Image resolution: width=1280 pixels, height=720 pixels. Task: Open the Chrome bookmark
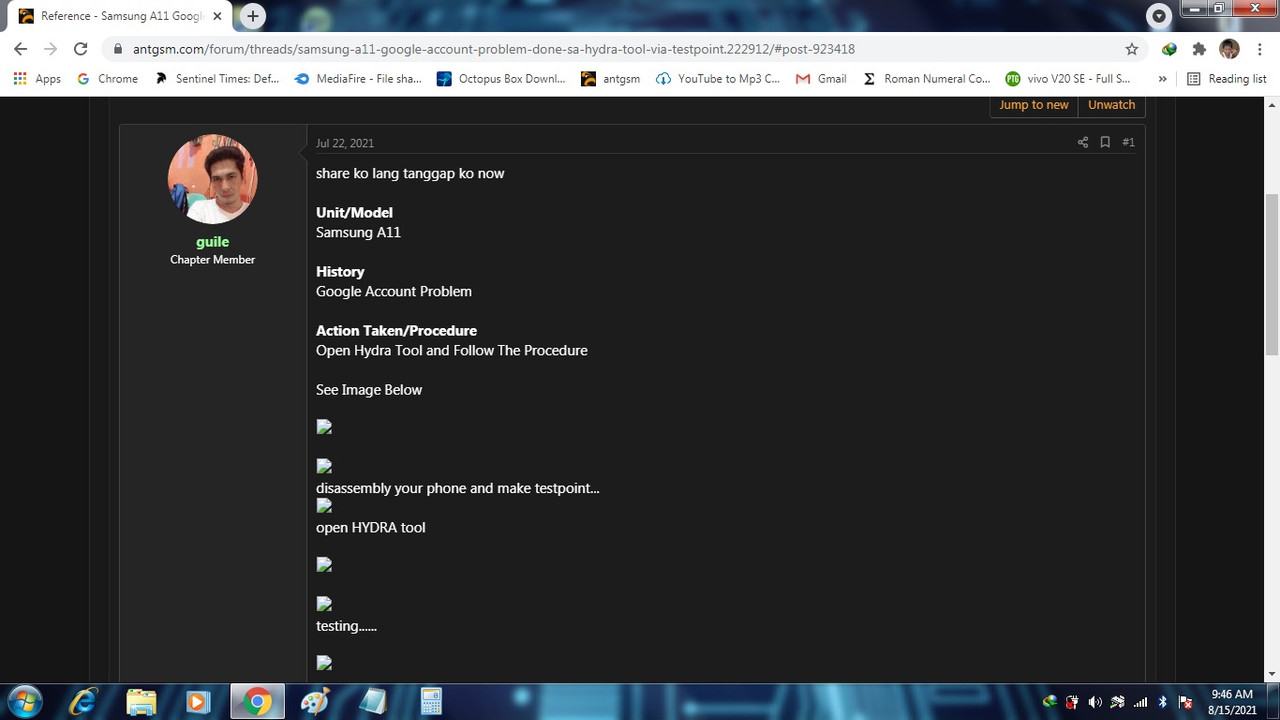click(x=107, y=79)
